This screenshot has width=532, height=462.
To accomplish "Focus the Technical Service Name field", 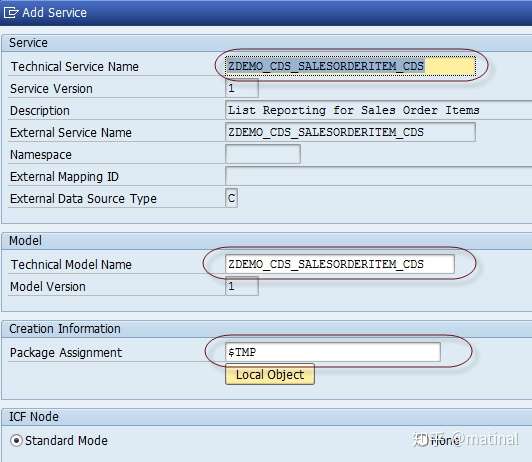I will coord(350,66).
